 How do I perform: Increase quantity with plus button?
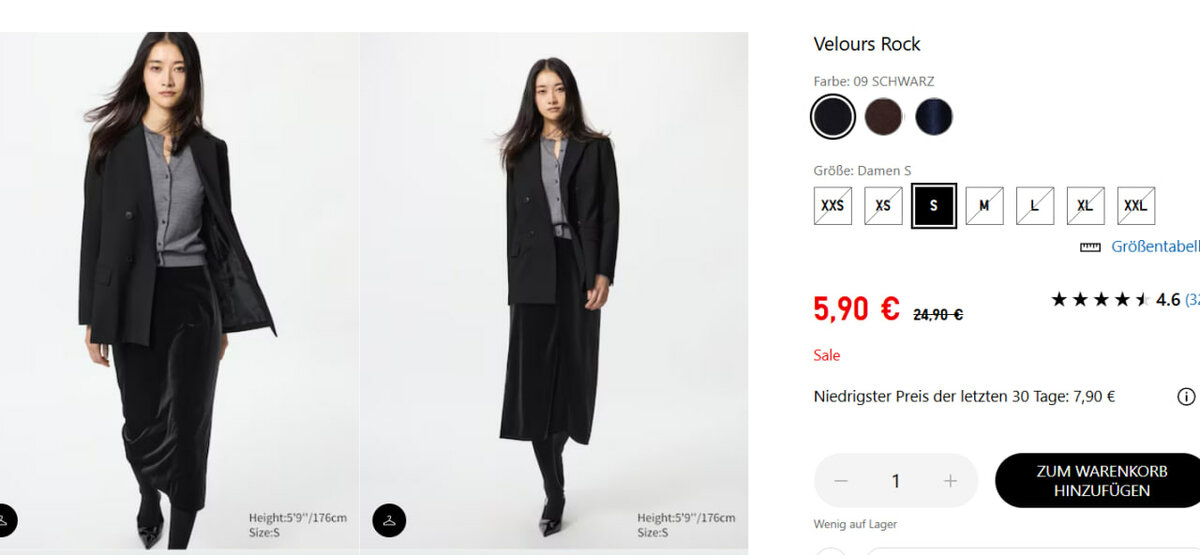950,481
